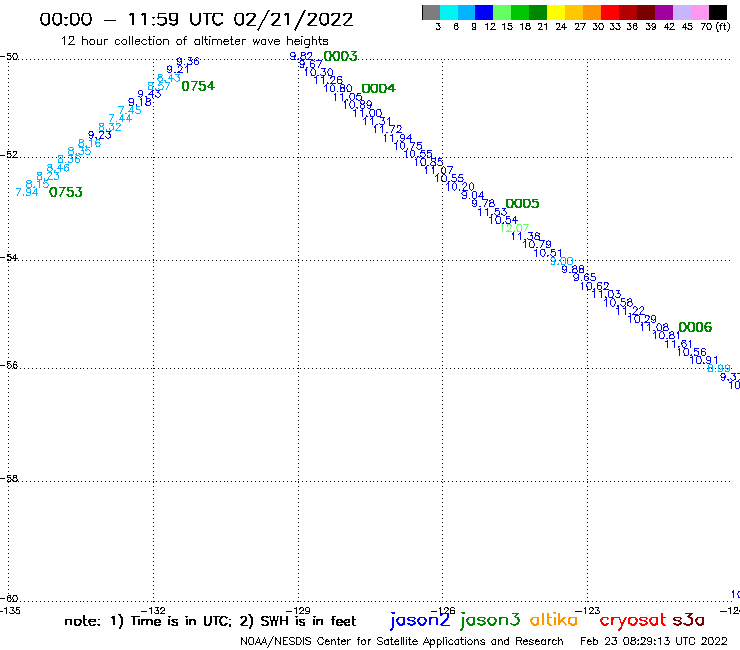
Task: Click the 11.94 wave height value
Action: coord(397,138)
